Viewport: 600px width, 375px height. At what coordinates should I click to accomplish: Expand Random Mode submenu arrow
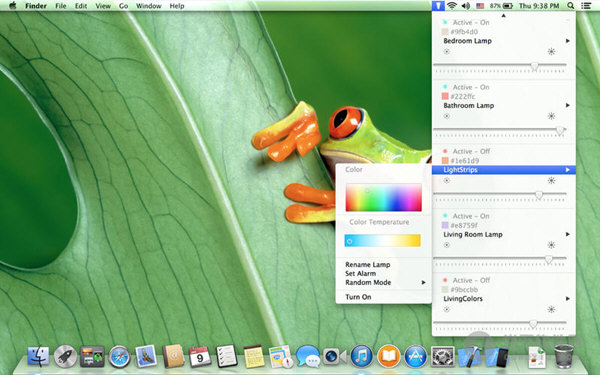[x=424, y=282]
